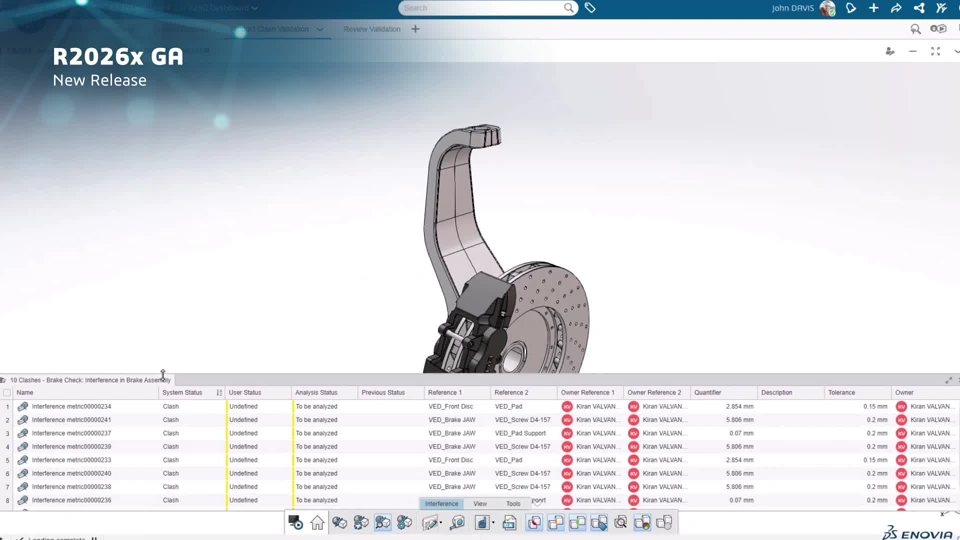This screenshot has width=960, height=540.
Task: Expand the Clash Validation tab chevron
Action: pos(320,29)
